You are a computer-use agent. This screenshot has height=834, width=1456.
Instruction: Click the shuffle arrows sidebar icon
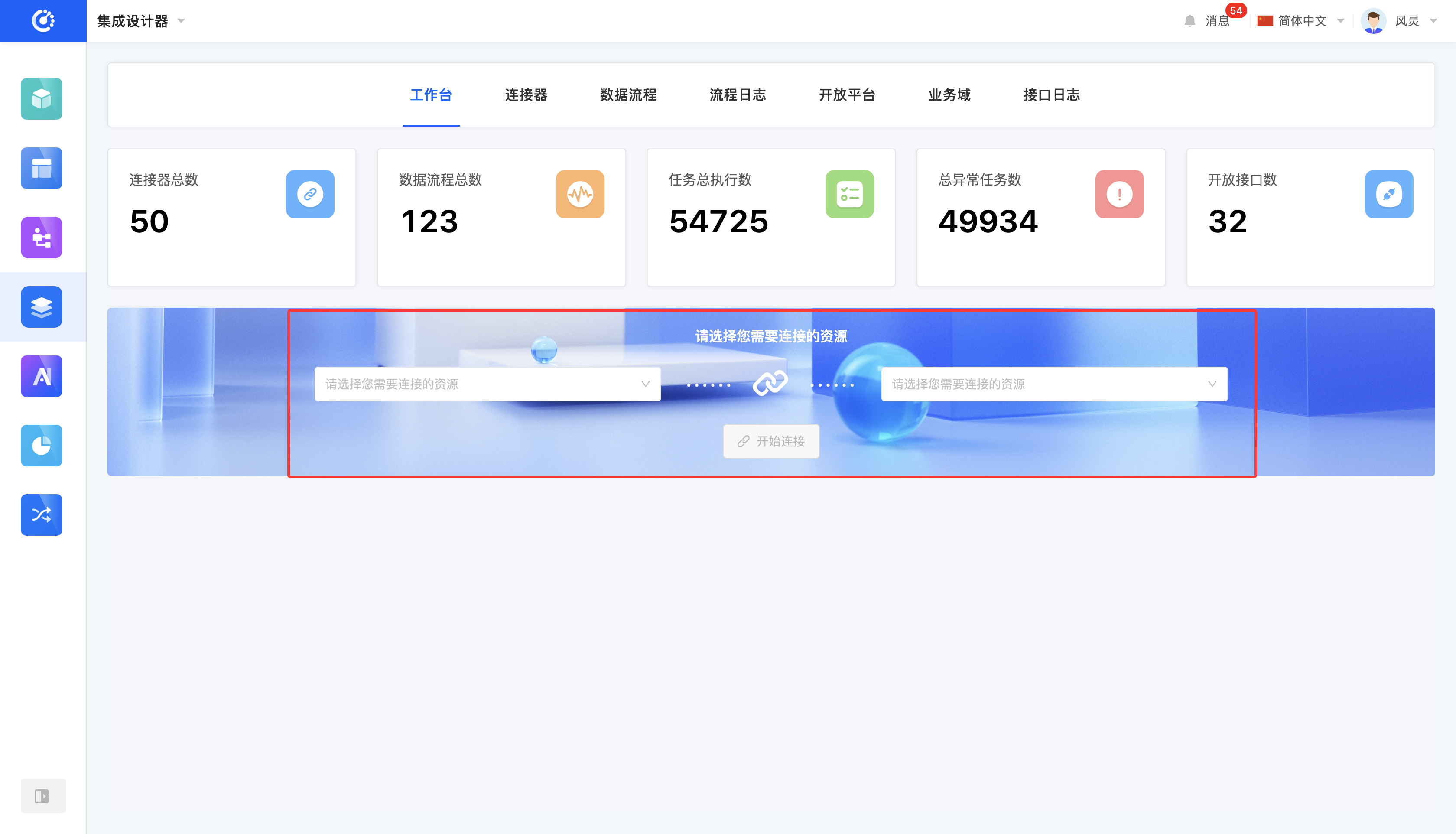[41, 515]
